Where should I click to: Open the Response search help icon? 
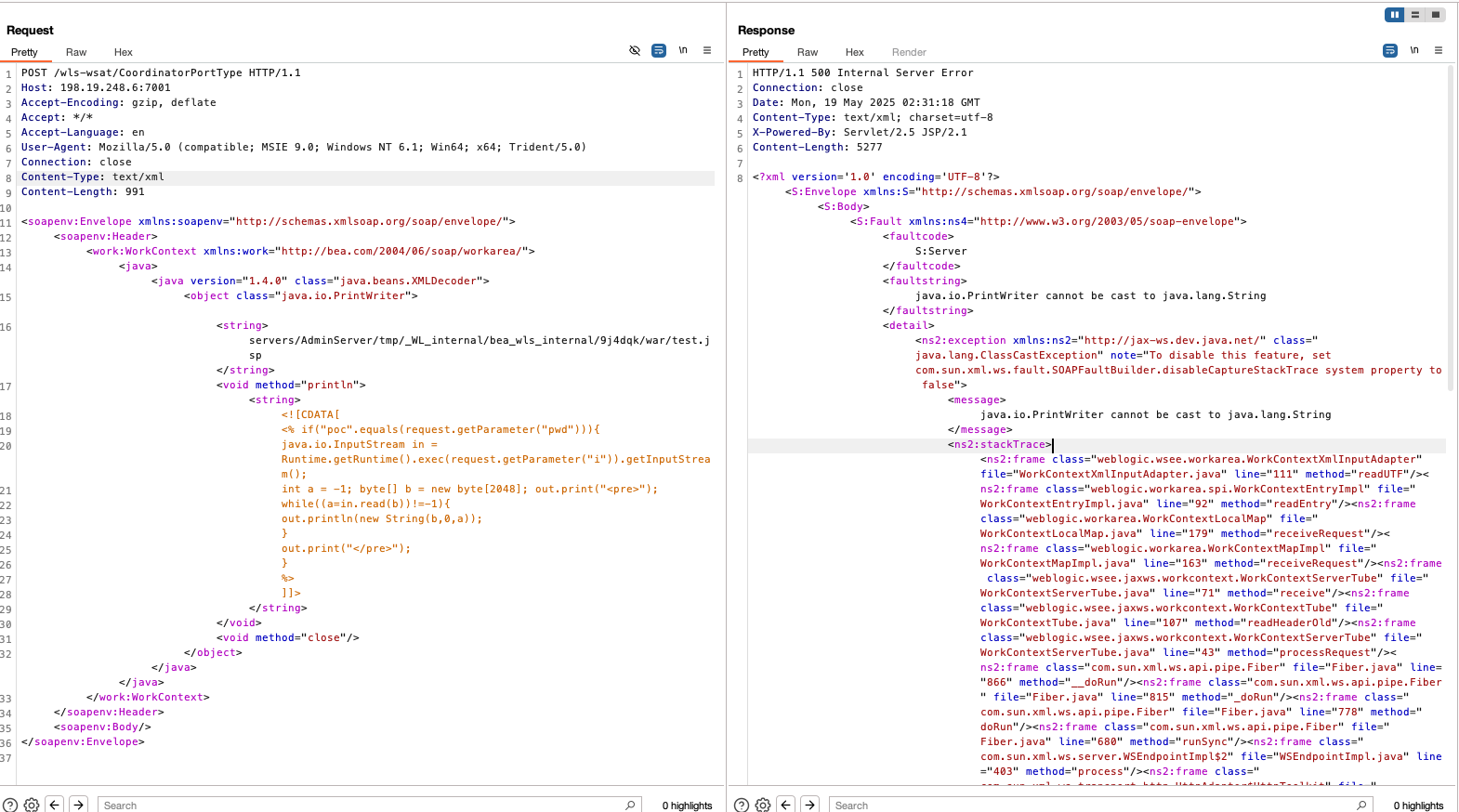tap(742, 805)
